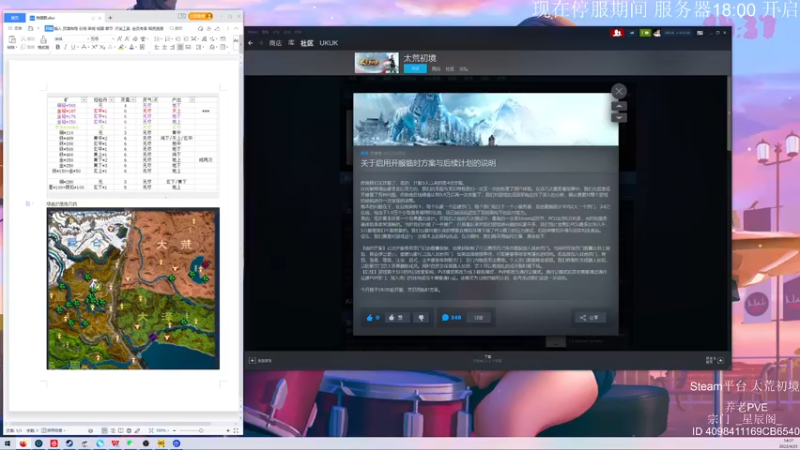Viewport: 800px width, 450px height.
Task: Click the WPS ribbon search box
Action: tap(177, 29)
